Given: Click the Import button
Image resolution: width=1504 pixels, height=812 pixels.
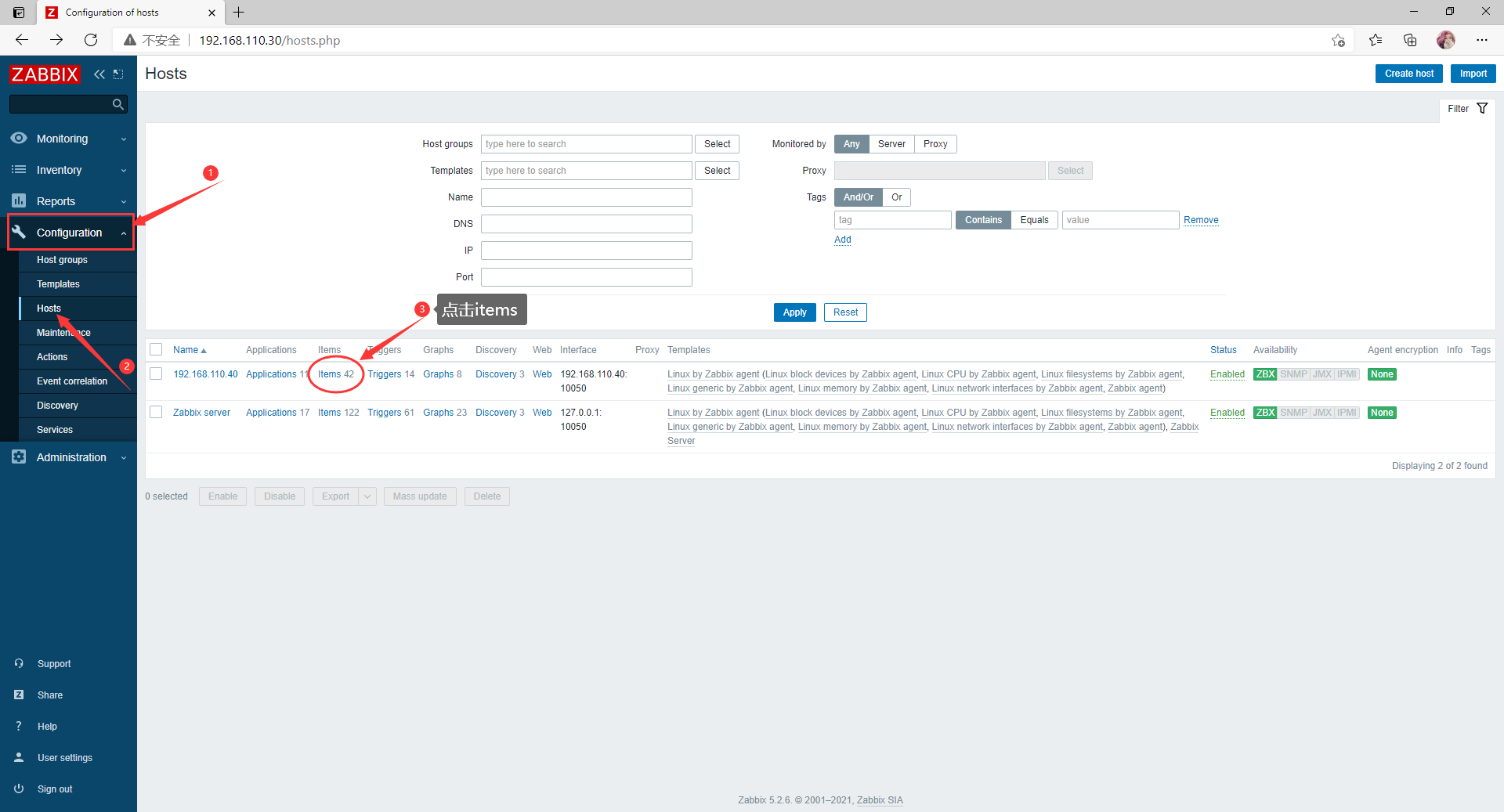Looking at the screenshot, I should pyautogui.click(x=1473, y=74).
